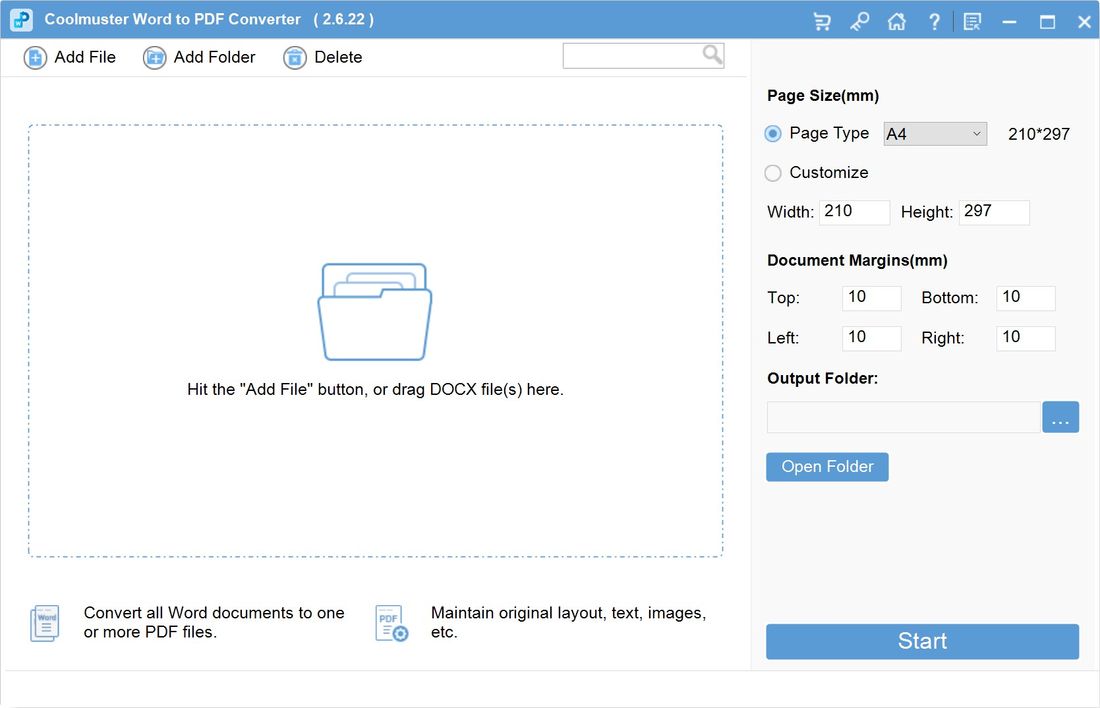Select the Customize radio button
This screenshot has height=708, width=1100.
pyautogui.click(x=772, y=173)
